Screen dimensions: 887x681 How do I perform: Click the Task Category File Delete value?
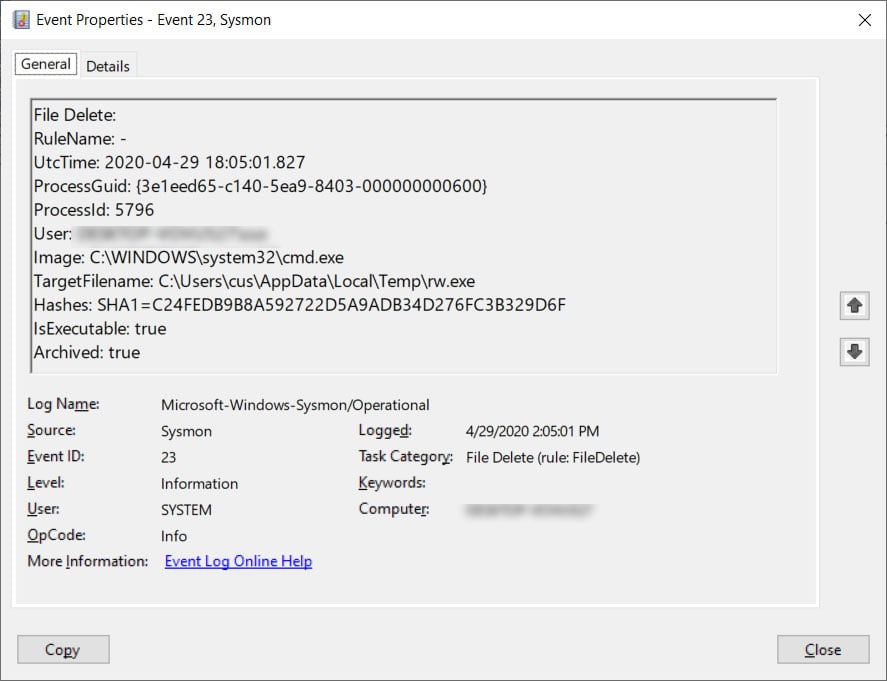[552, 457]
